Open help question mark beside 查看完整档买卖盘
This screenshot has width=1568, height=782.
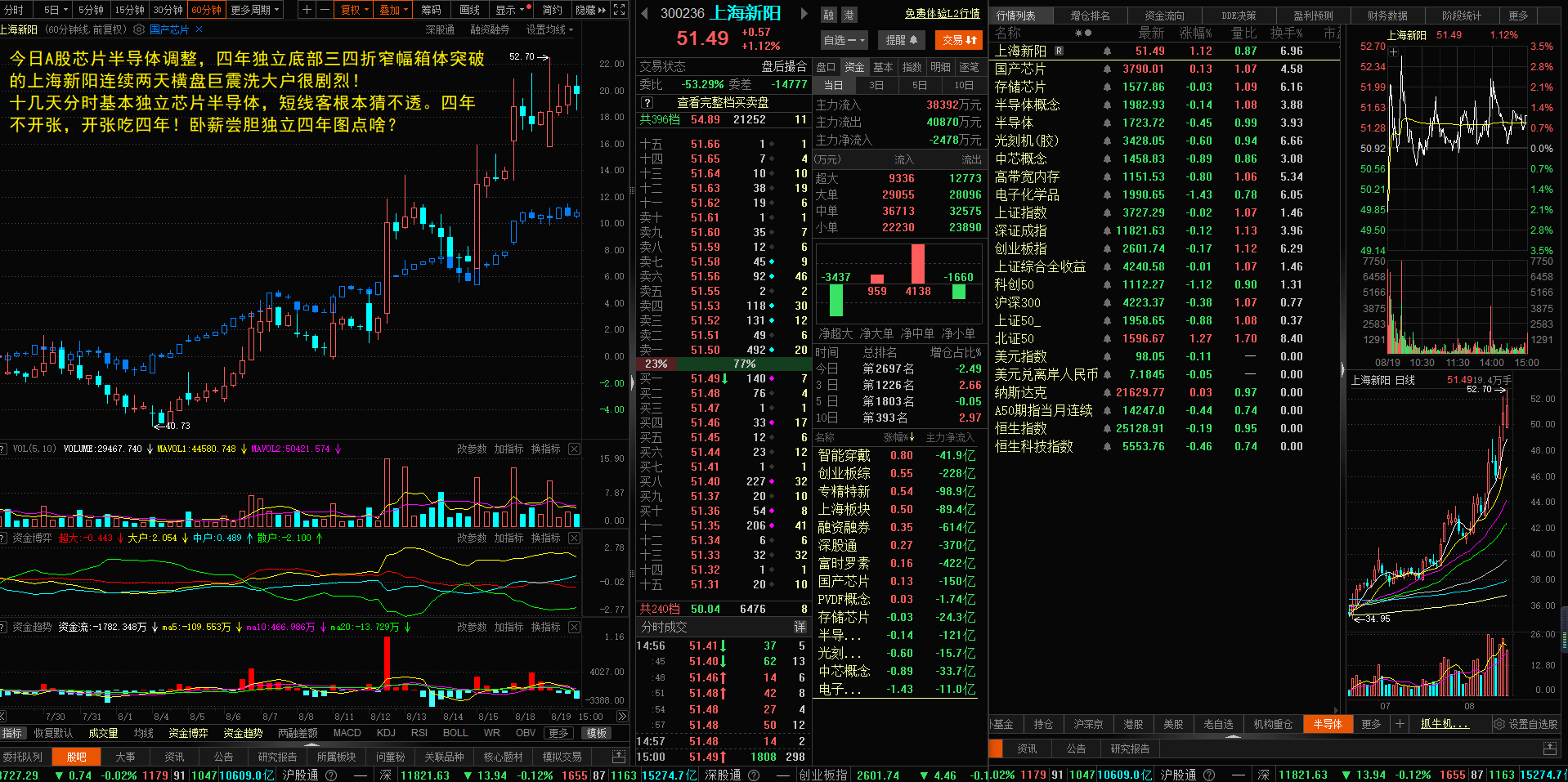tap(647, 102)
